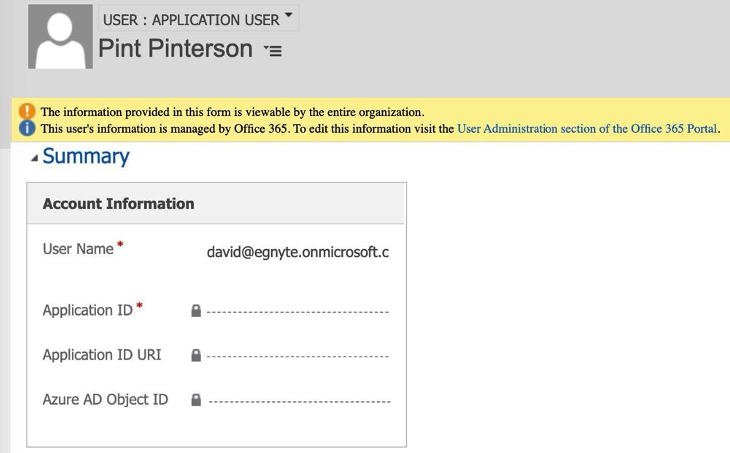Click the locked Application ID URI field

[x=297, y=356]
